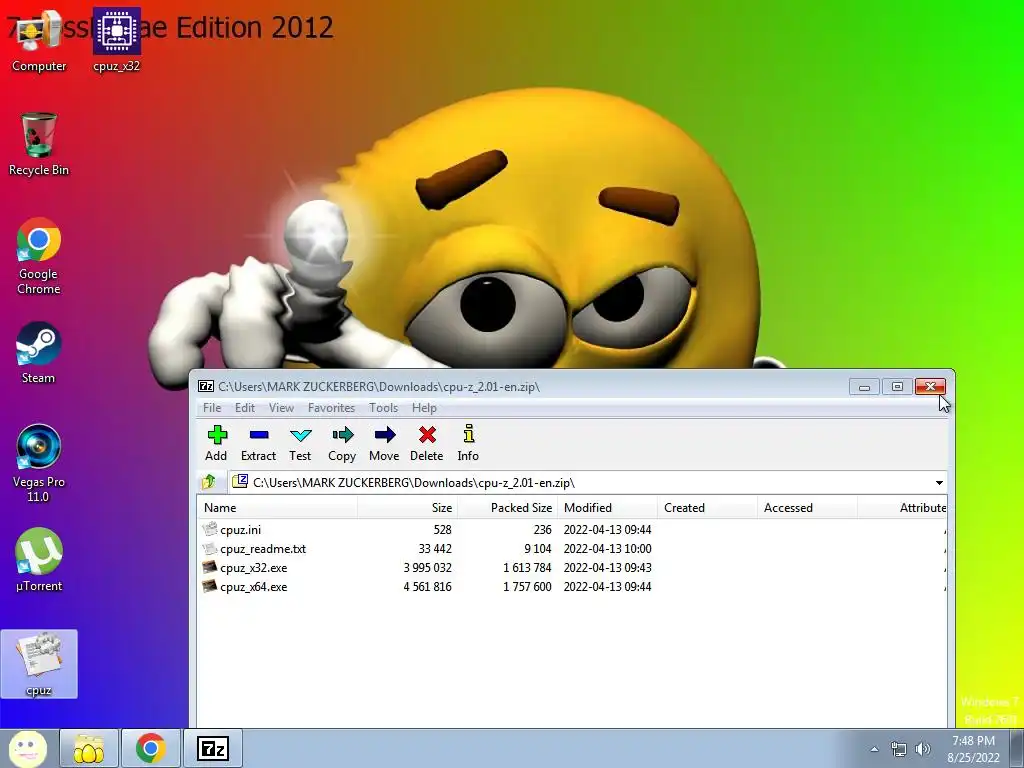The width and height of the screenshot is (1024, 768).
Task: Click packed size value 1 613 784
Action: point(527,568)
